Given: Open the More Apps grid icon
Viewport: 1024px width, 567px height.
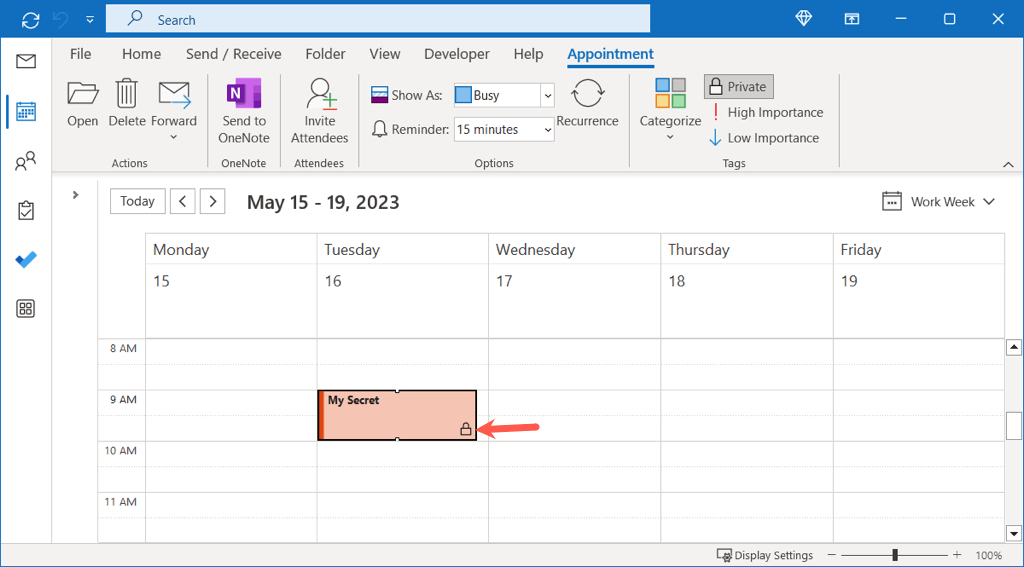Looking at the screenshot, I should (x=25, y=309).
